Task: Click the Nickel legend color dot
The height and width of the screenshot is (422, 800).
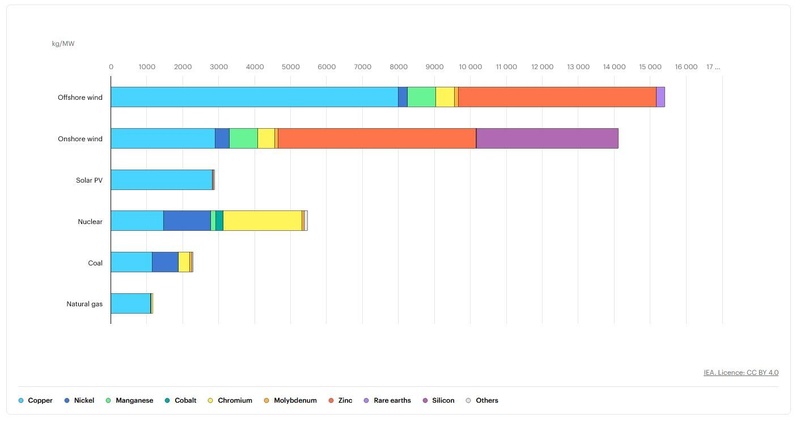Action: 66,400
